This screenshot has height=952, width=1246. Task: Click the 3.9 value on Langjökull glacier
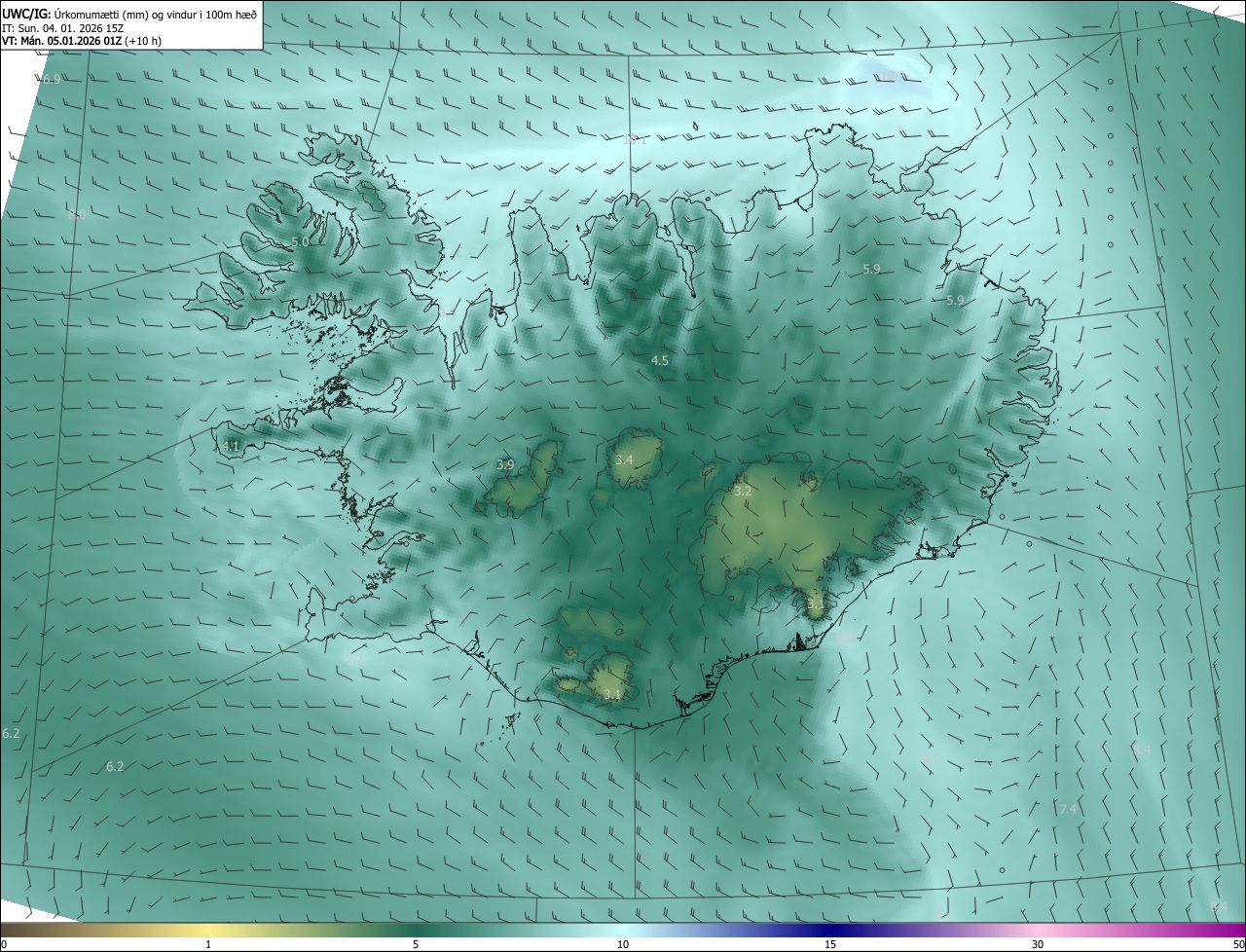click(505, 464)
